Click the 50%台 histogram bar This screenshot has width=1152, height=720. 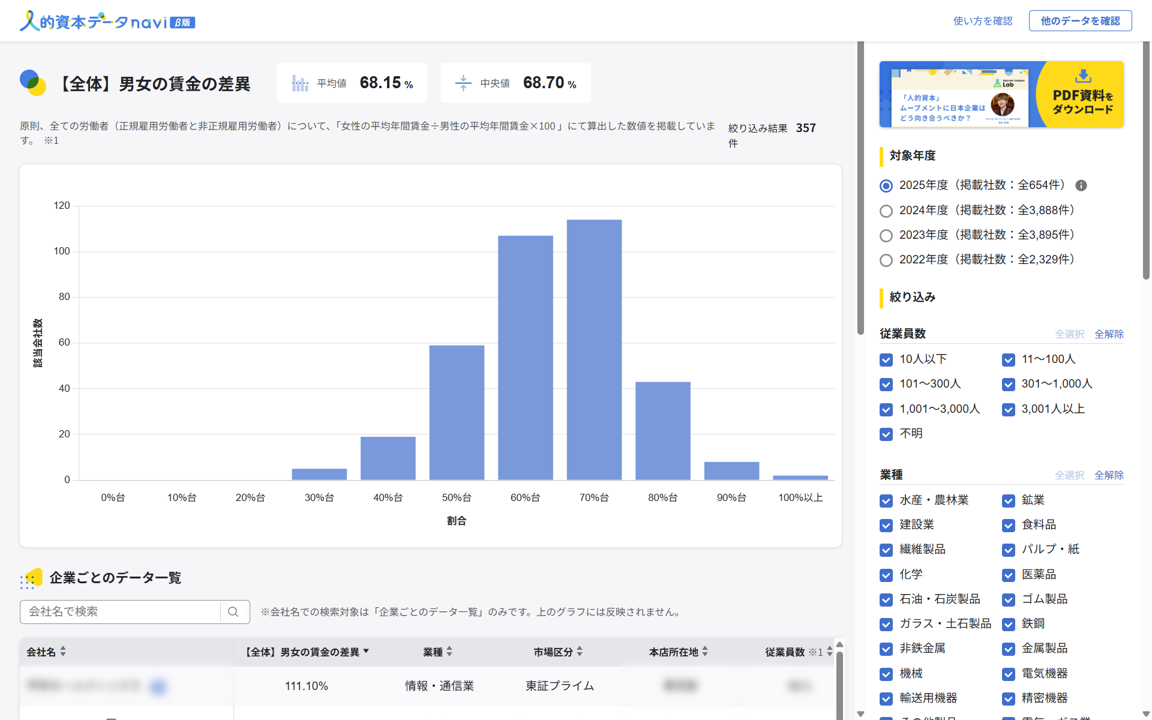click(457, 413)
